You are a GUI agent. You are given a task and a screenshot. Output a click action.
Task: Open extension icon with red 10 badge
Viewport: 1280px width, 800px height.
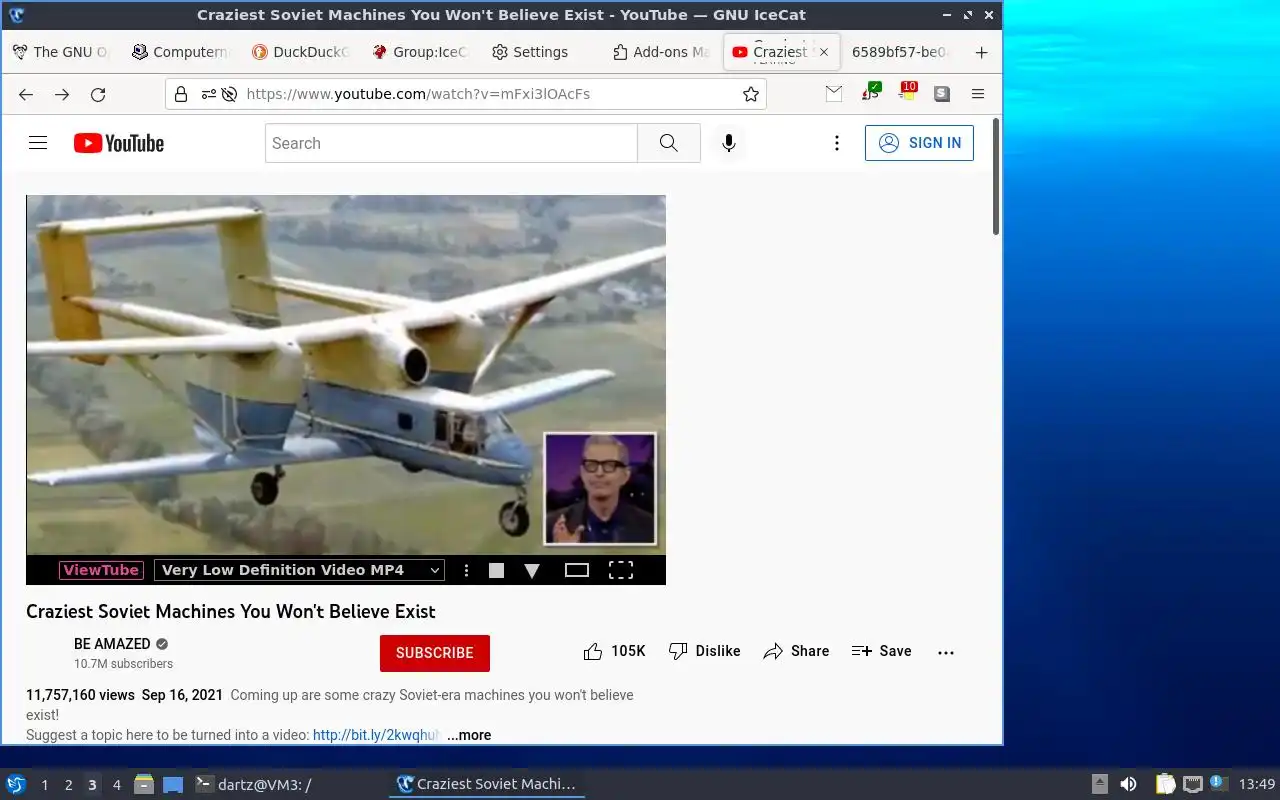tap(907, 92)
